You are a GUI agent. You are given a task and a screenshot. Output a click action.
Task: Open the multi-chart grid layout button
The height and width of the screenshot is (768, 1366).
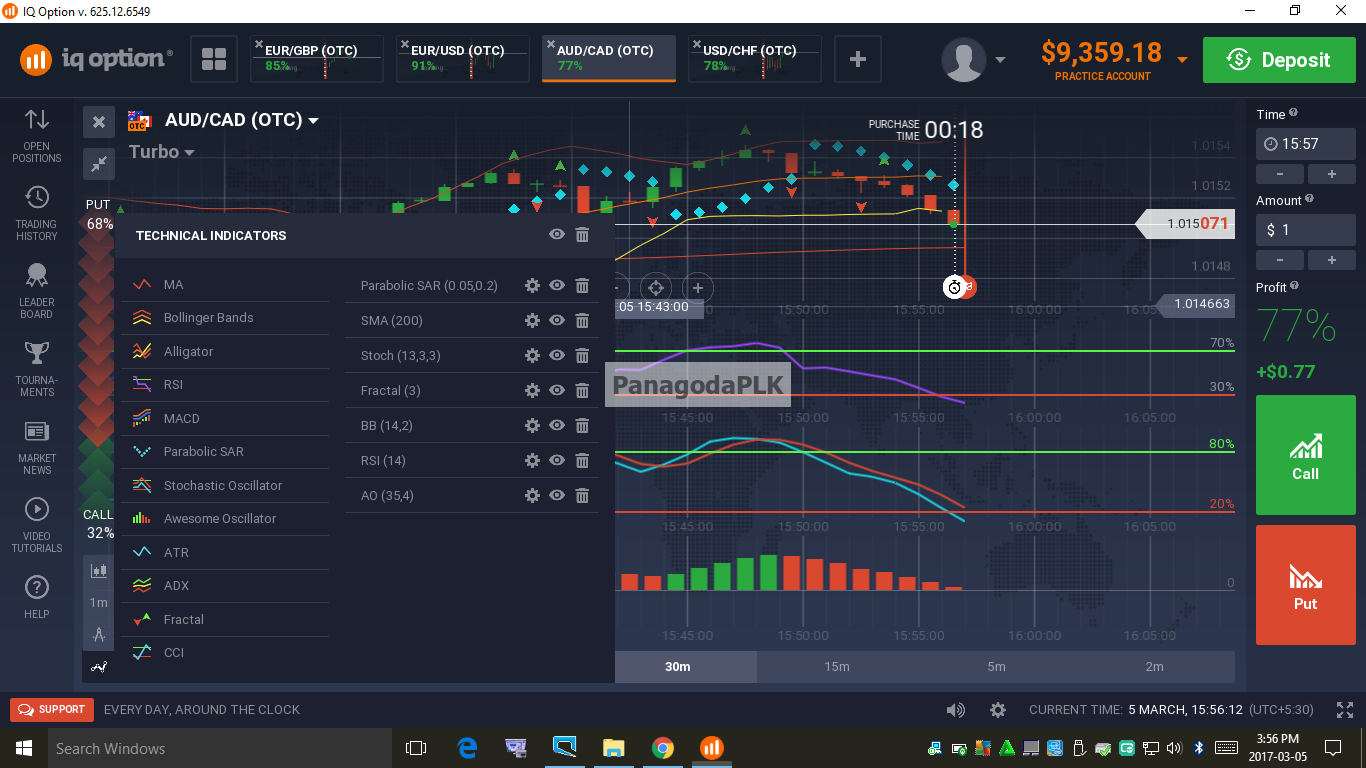pyautogui.click(x=214, y=59)
